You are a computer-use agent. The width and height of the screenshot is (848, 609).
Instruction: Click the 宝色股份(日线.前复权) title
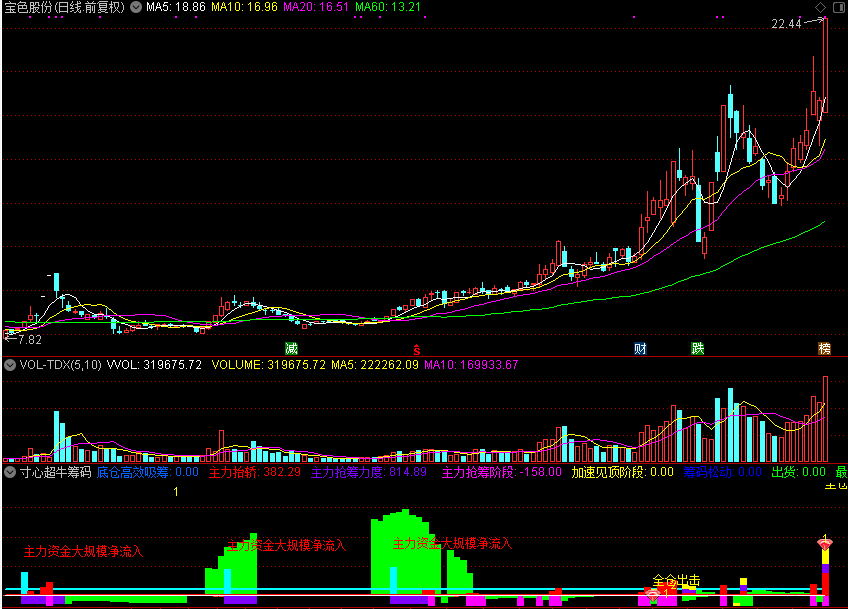(x=65, y=7)
